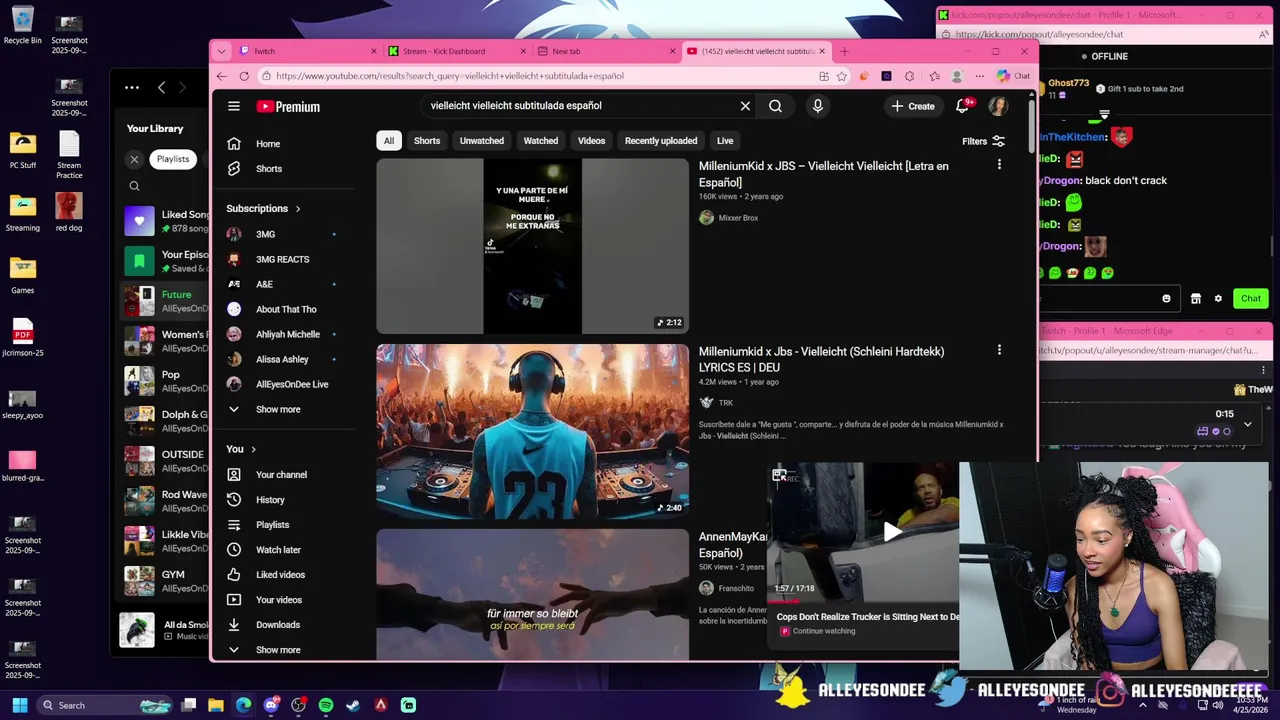Select the Unwatched filter chip
1280x720 pixels.
click(x=482, y=141)
